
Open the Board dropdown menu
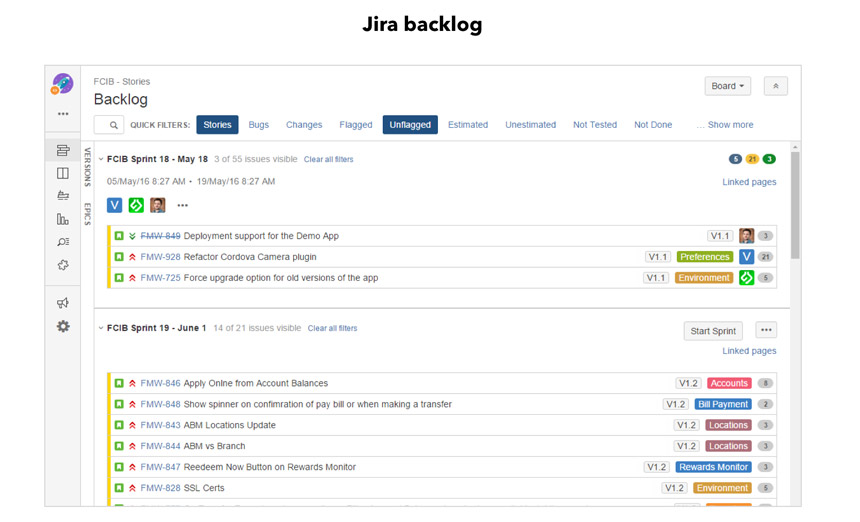727,86
